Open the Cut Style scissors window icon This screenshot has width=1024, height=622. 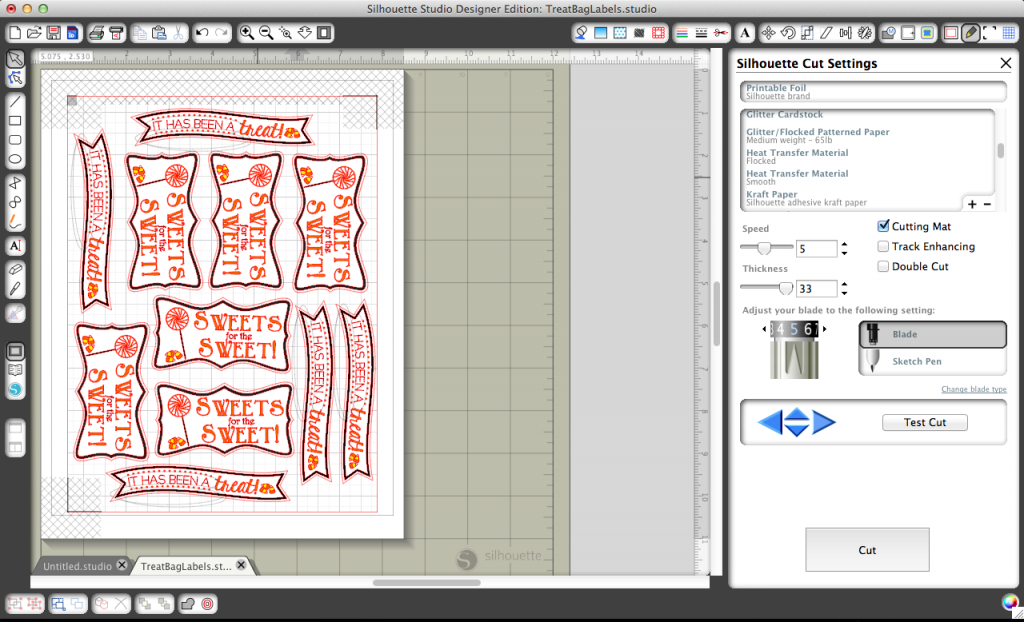pos(720,33)
